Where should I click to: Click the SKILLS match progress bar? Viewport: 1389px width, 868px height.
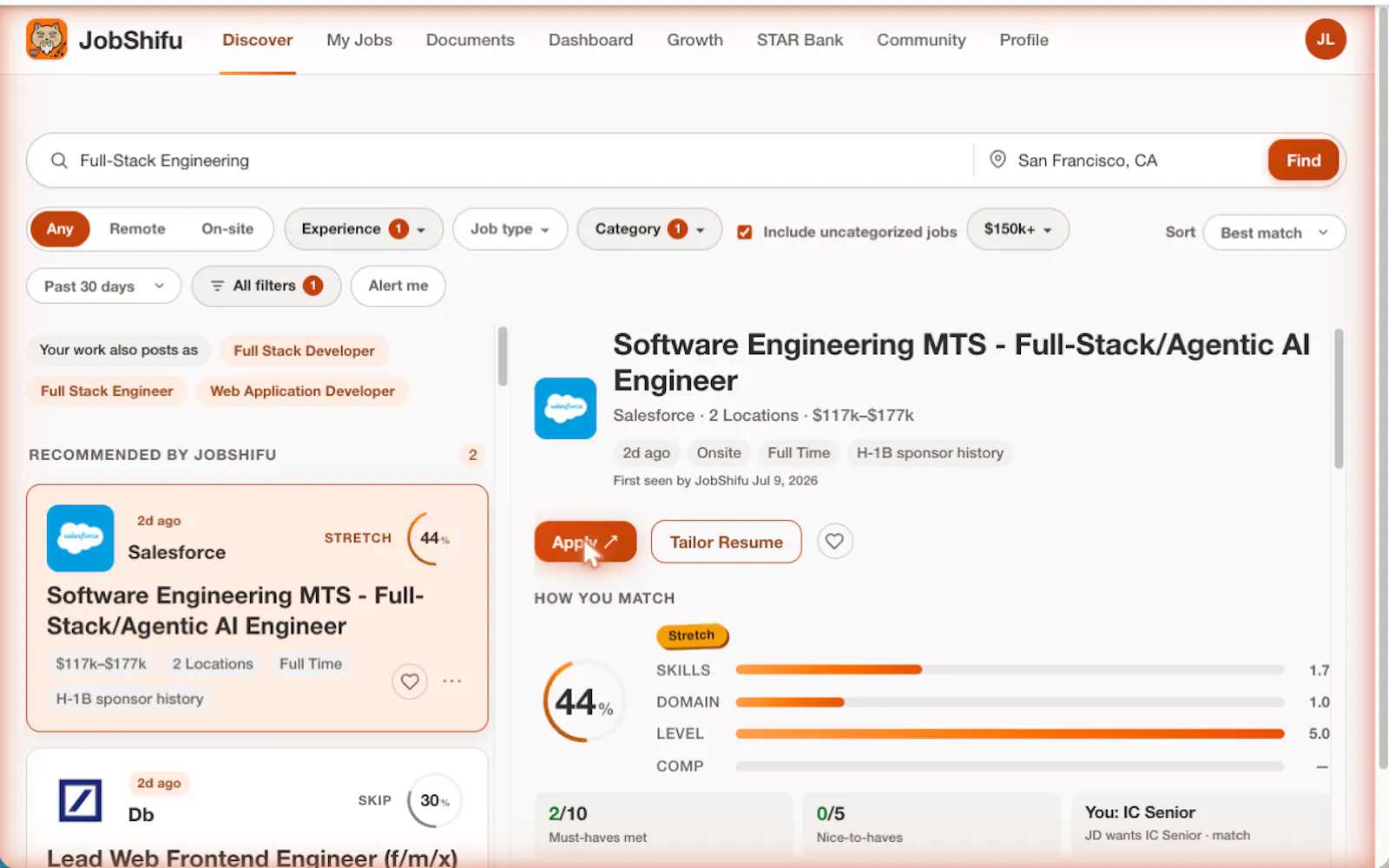click(1010, 669)
